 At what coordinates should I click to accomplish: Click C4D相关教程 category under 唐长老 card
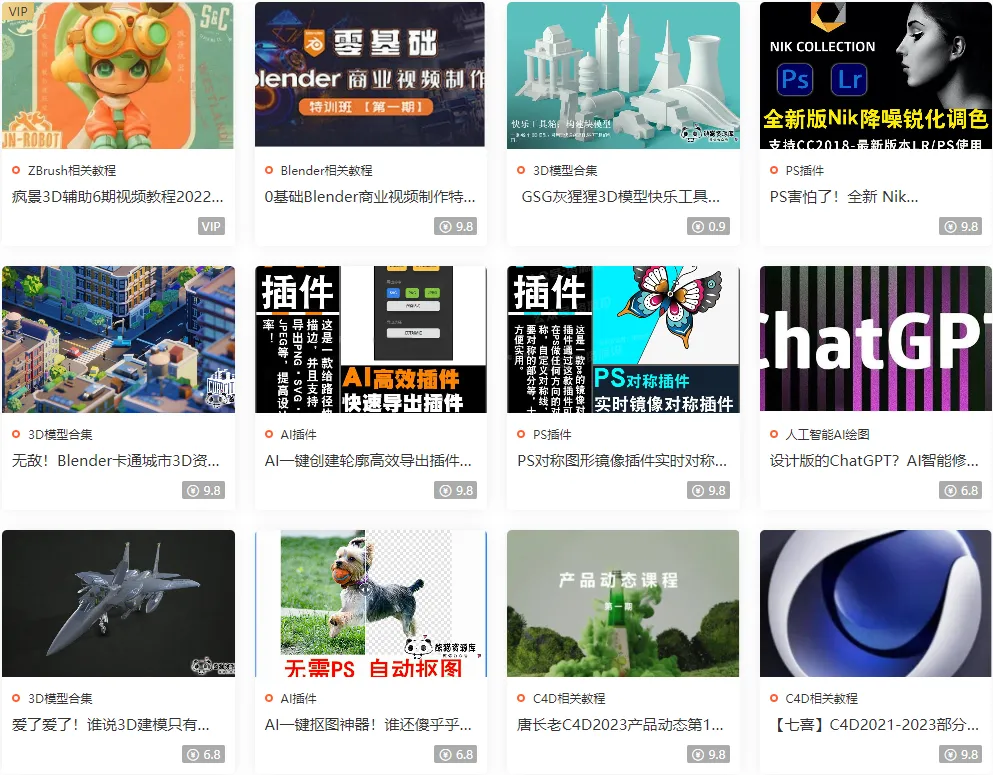point(569,698)
